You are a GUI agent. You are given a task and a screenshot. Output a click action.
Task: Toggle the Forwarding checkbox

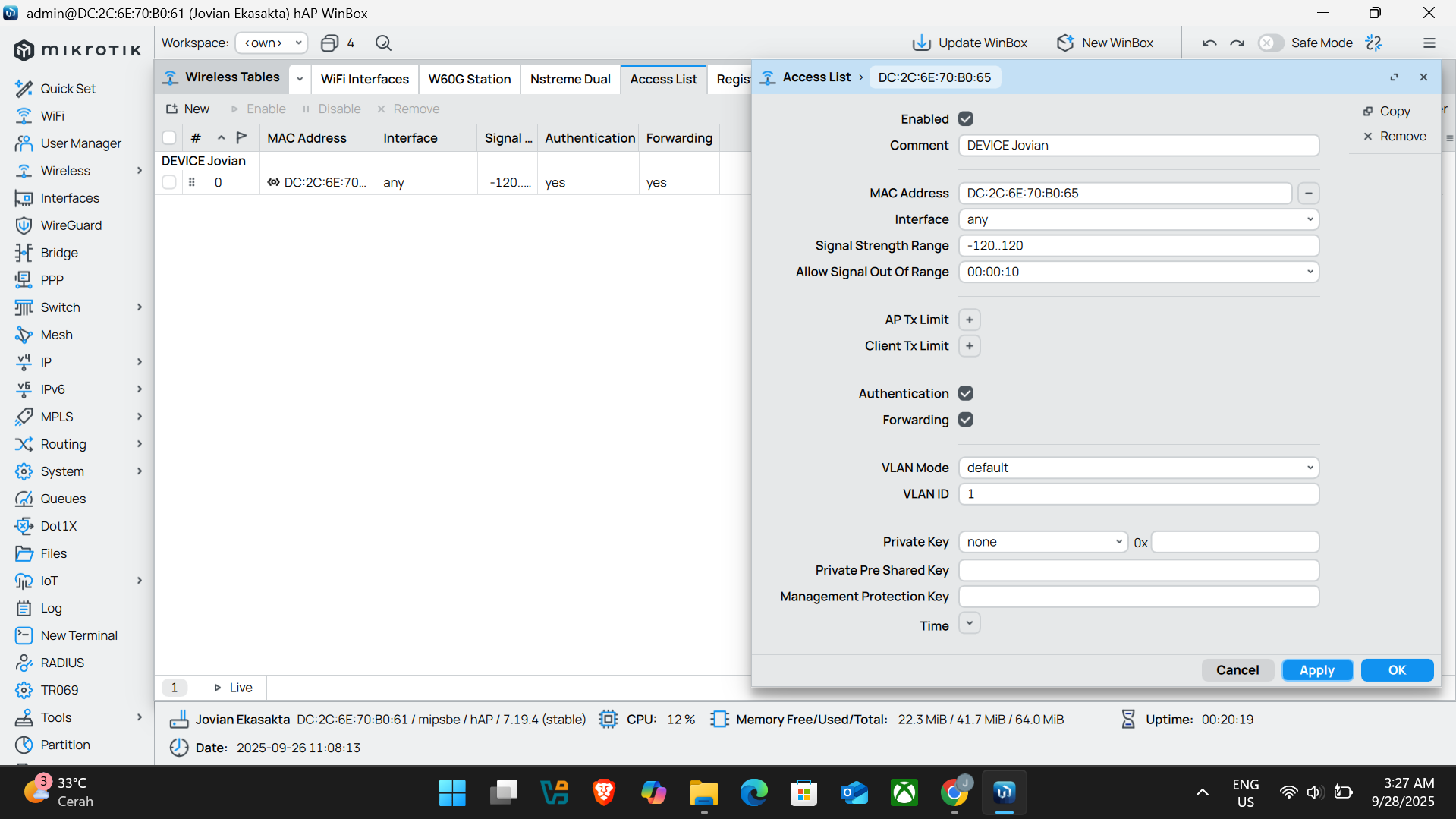[x=966, y=420]
